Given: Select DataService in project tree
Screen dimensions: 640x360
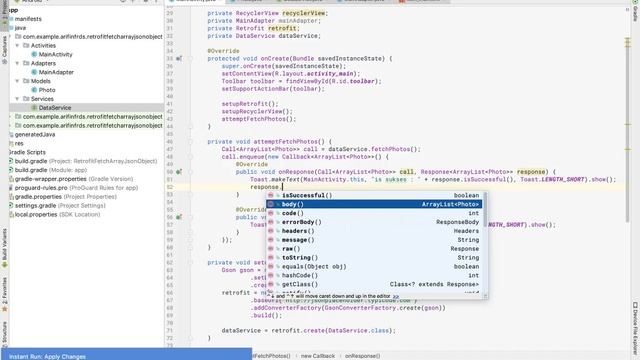Looking at the screenshot, I should pyautogui.click(x=55, y=108).
